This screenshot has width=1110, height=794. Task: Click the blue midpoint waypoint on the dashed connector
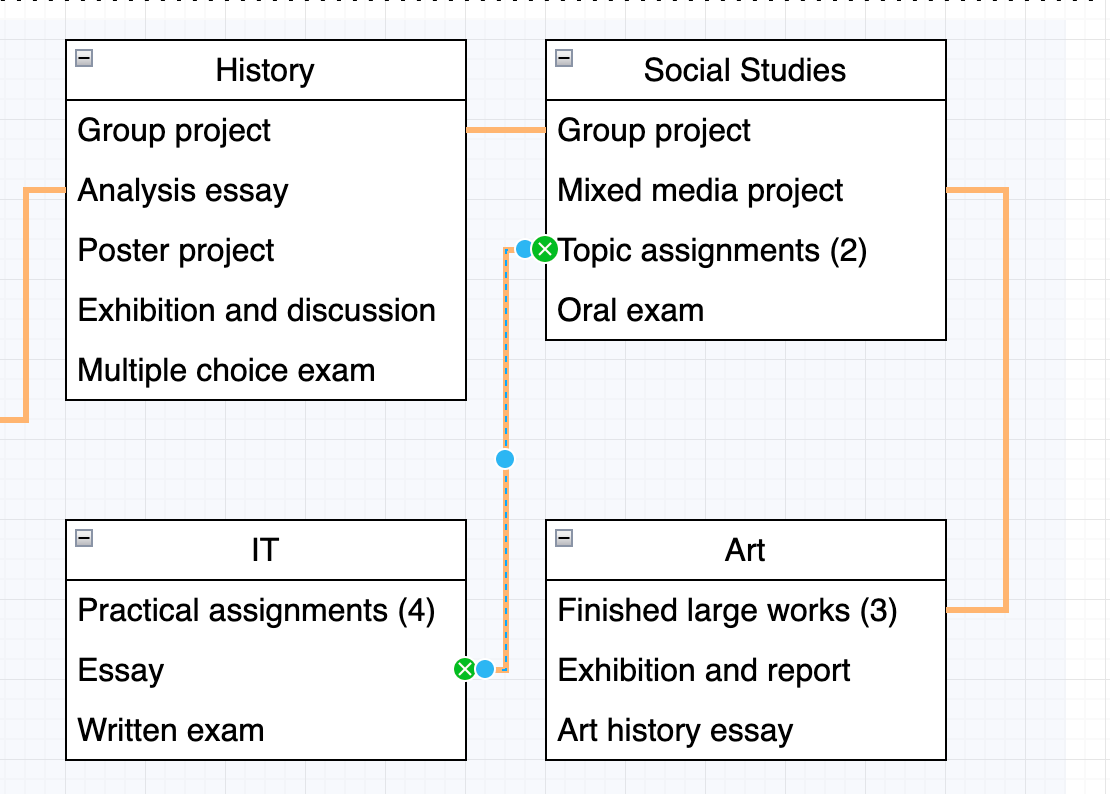click(504, 459)
